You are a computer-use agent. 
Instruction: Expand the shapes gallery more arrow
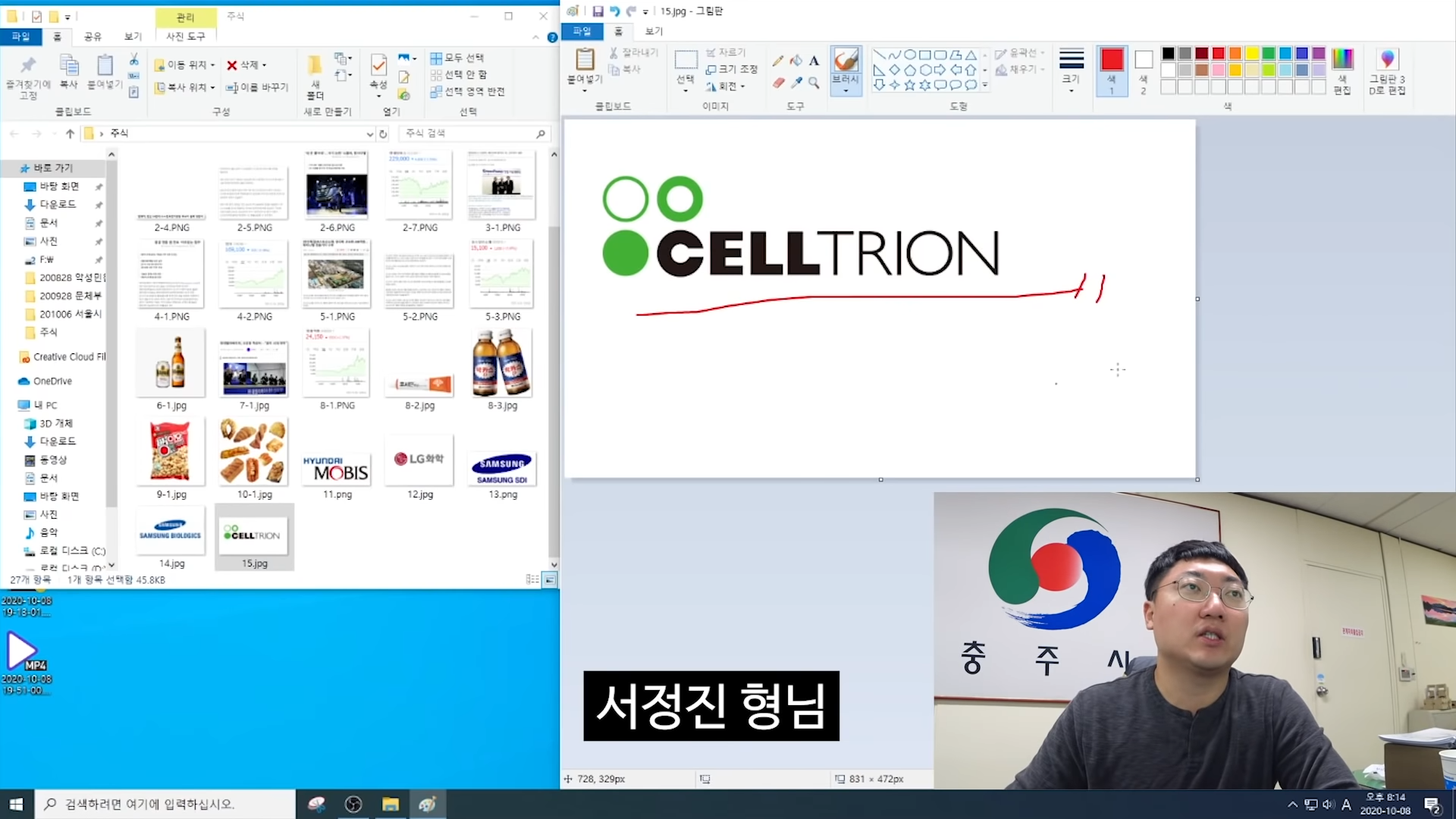click(x=985, y=85)
